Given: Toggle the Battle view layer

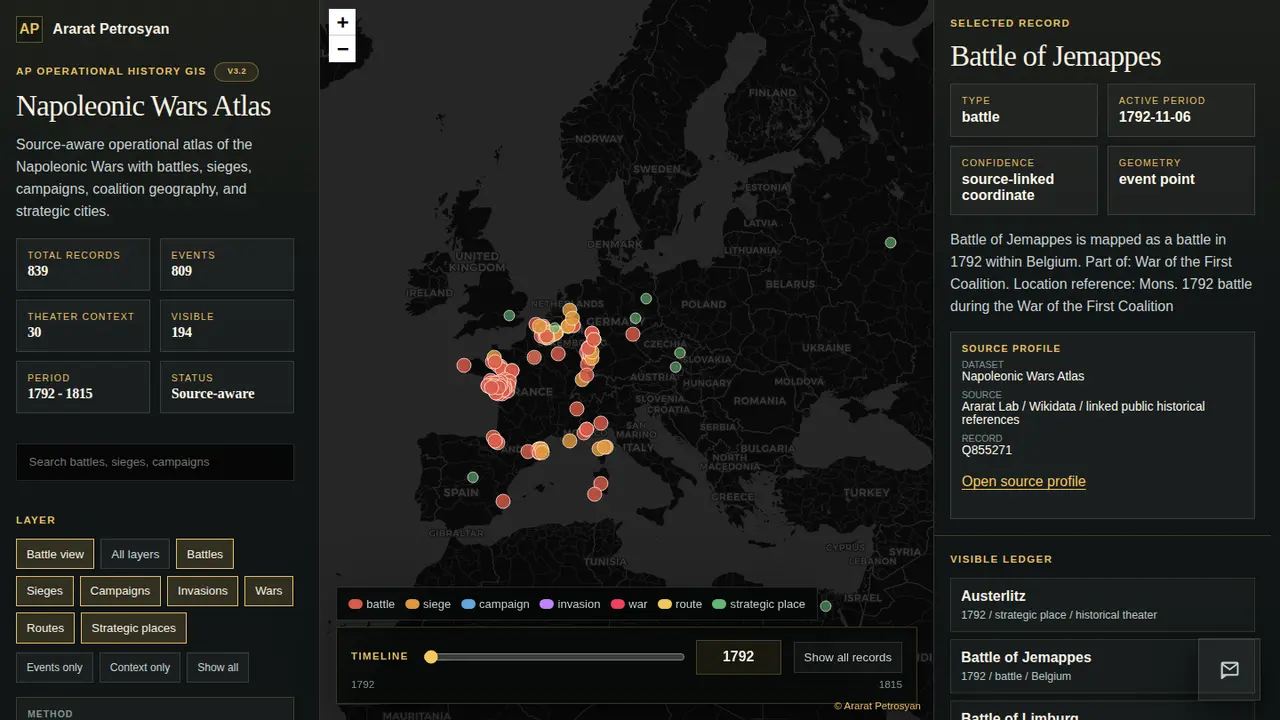Looking at the screenshot, I should click(x=55, y=554).
